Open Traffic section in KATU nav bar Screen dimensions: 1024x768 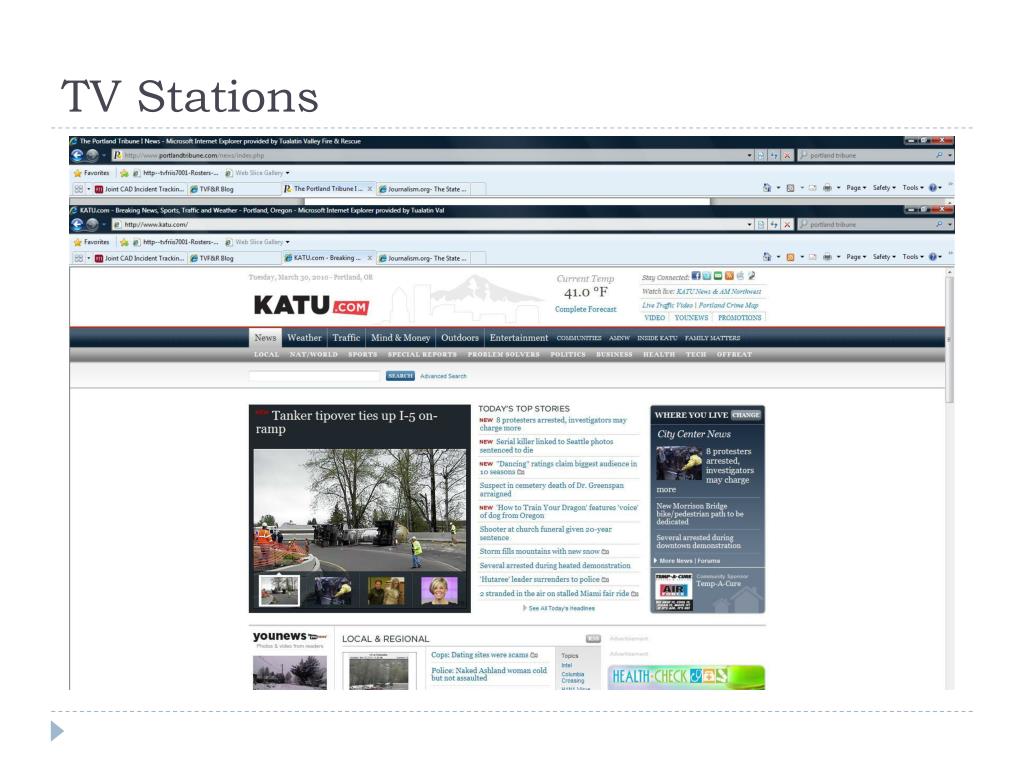point(346,338)
